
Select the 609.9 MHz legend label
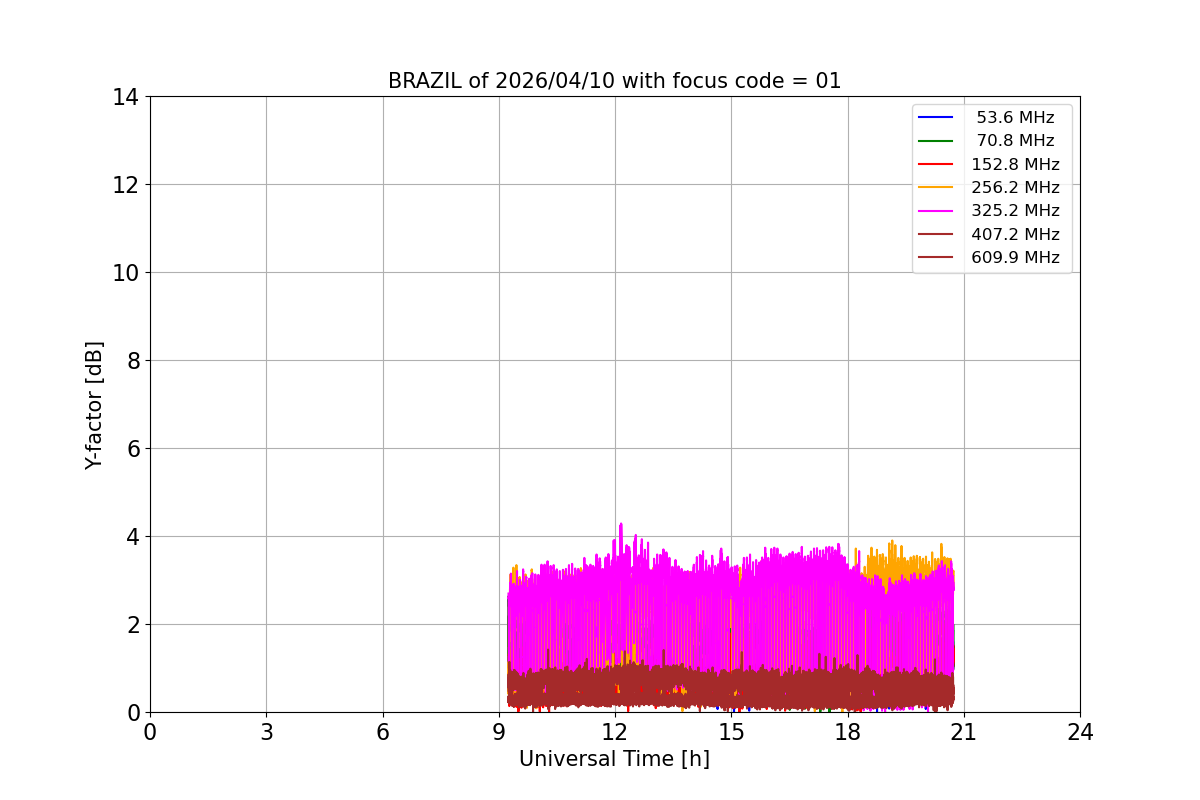pyautogui.click(x=1015, y=258)
